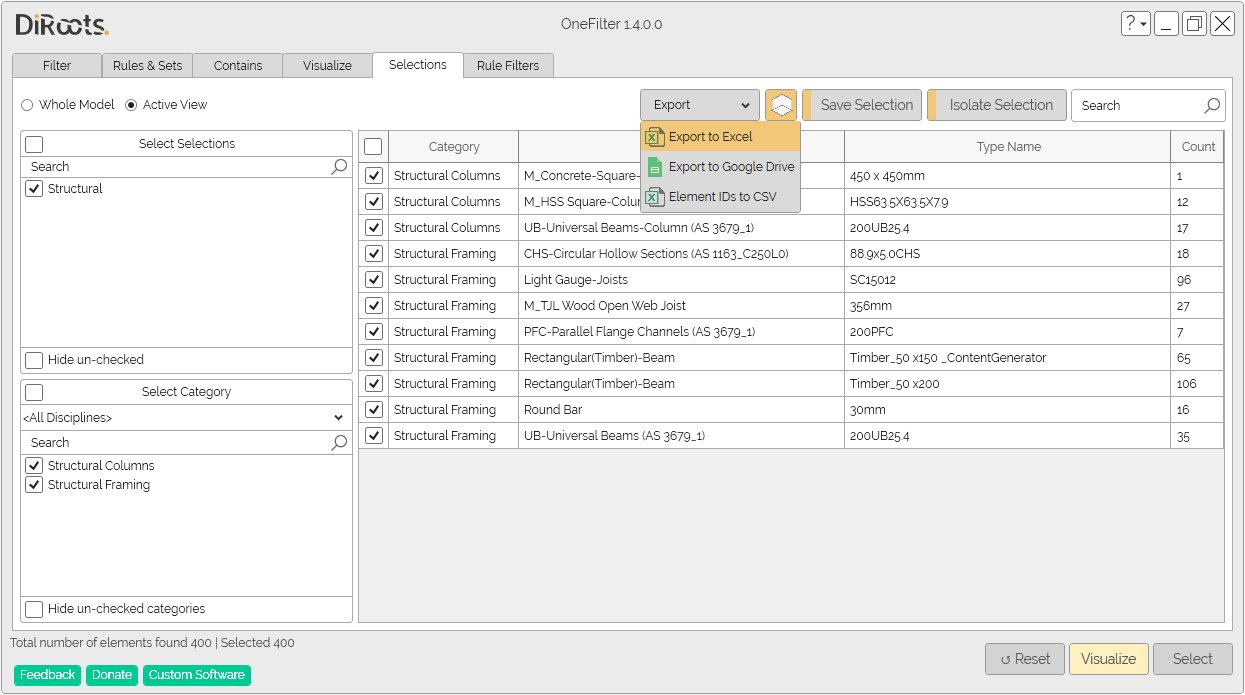The height and width of the screenshot is (695, 1245).
Task: Click the search magnifier under Select Category
Action: [340, 443]
